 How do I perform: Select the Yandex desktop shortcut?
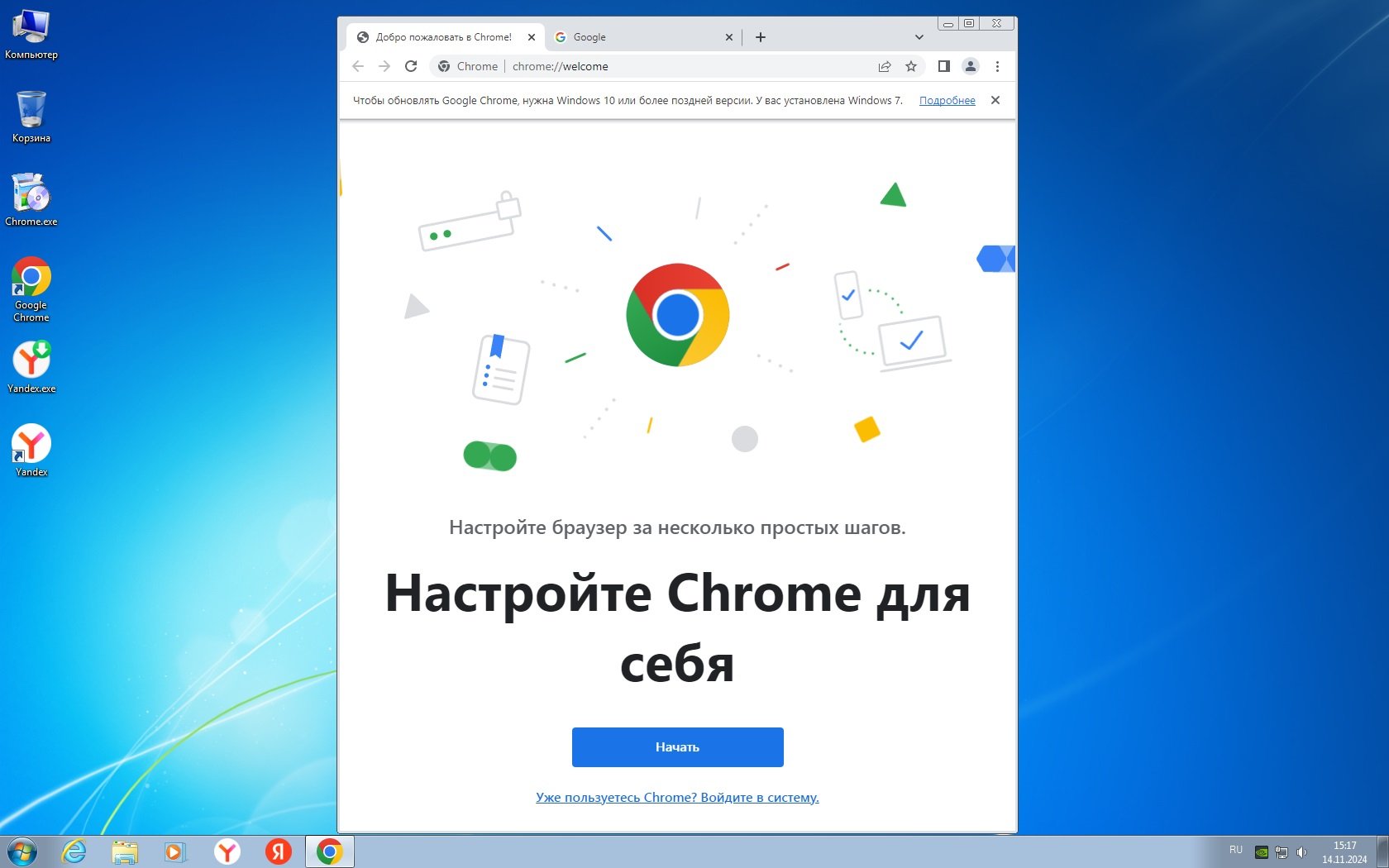31,451
